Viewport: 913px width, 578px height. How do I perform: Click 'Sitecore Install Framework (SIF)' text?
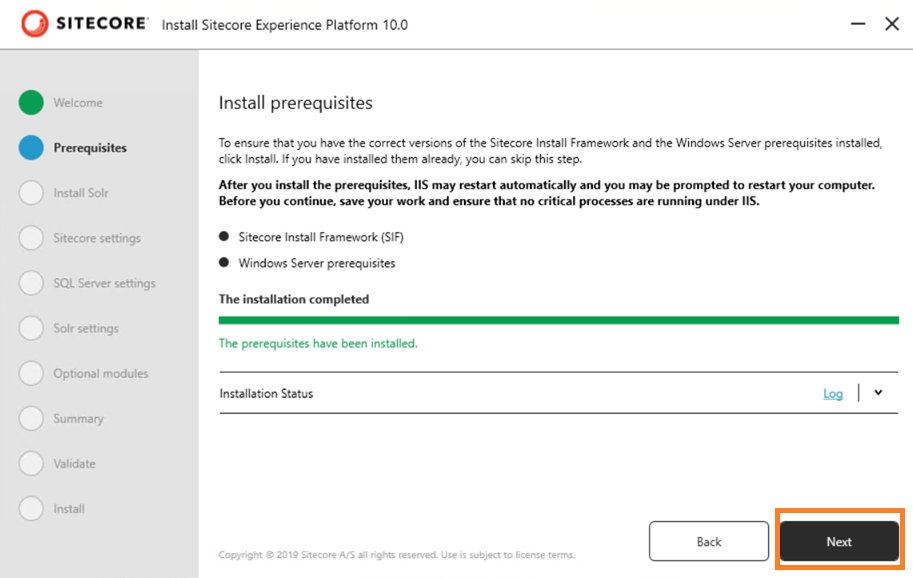coord(321,237)
